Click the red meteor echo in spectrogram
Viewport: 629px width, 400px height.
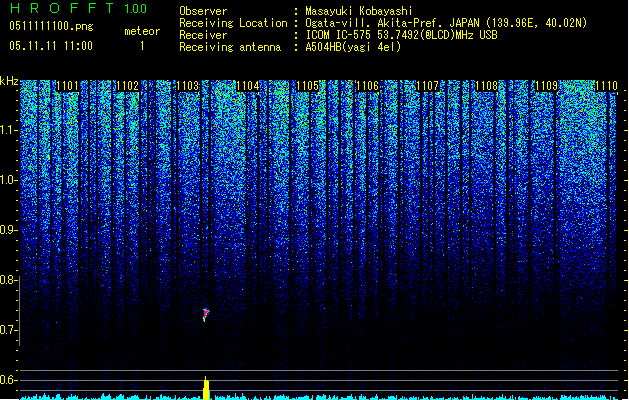(x=205, y=315)
